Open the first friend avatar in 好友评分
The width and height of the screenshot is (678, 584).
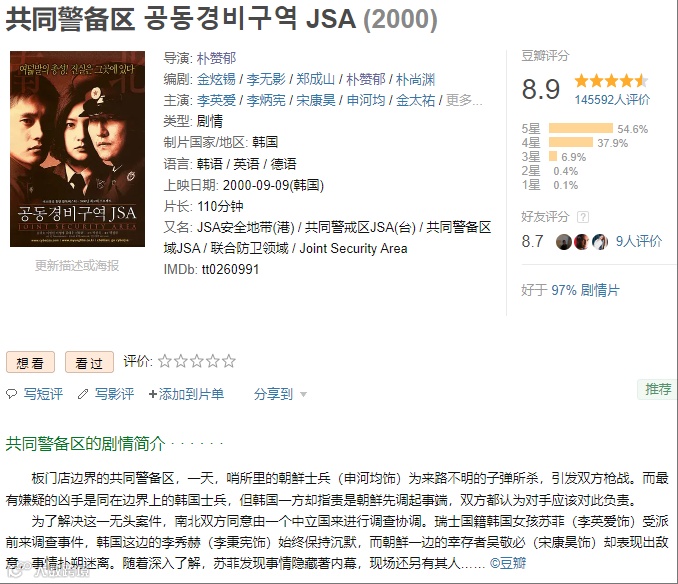pyautogui.click(x=564, y=242)
